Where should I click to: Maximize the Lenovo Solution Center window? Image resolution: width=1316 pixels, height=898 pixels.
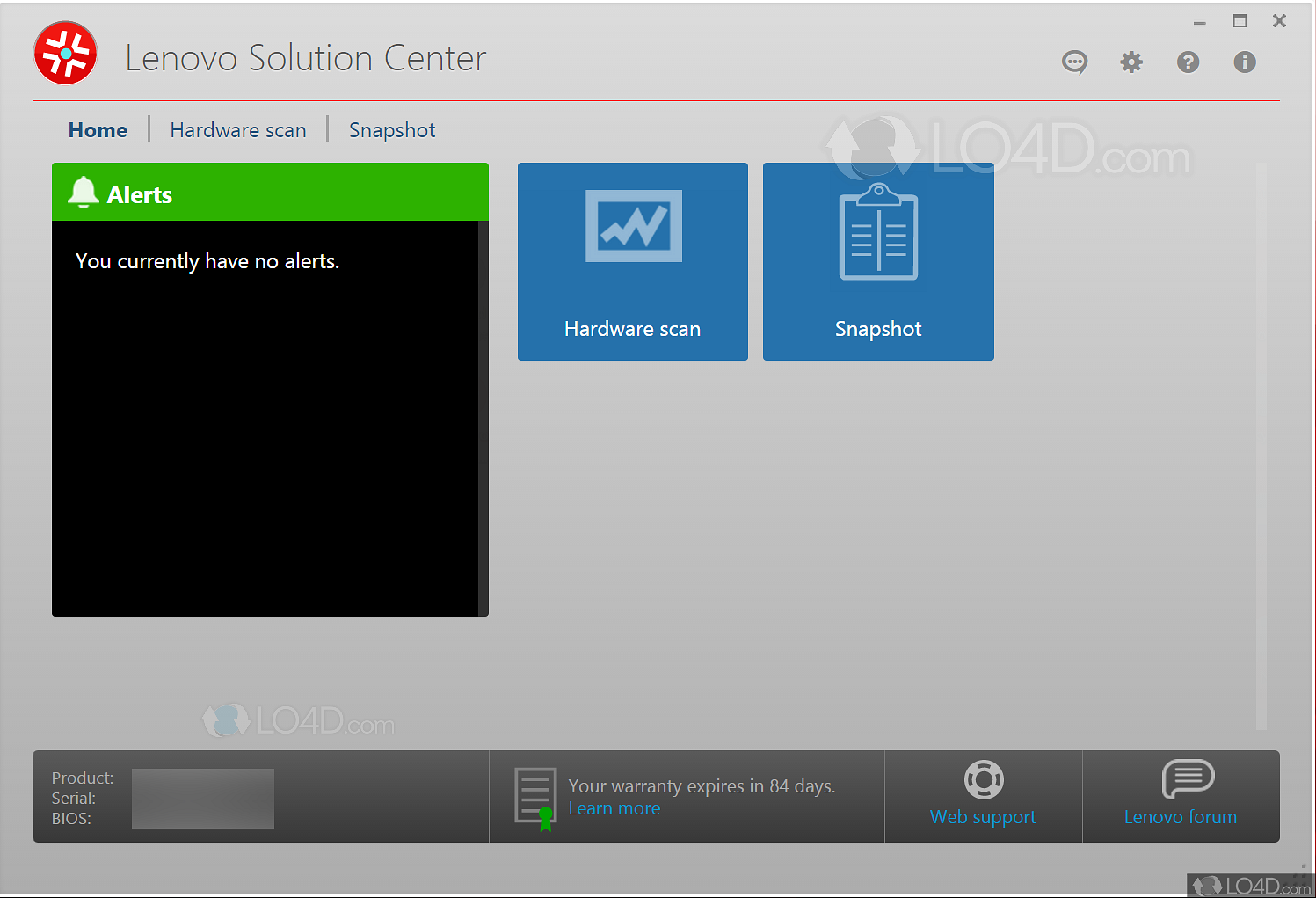(1240, 21)
